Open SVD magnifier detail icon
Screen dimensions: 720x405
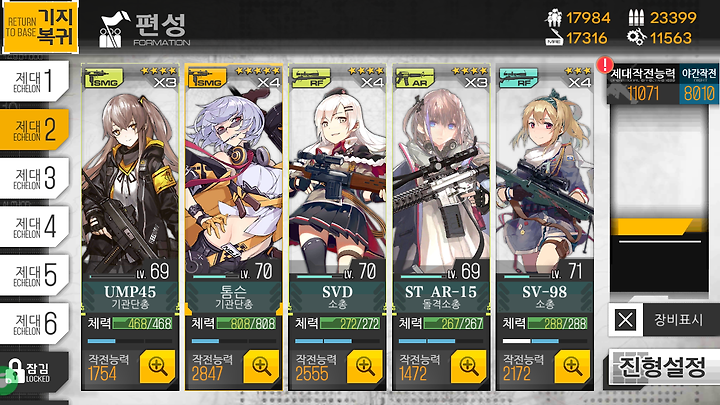pos(365,366)
